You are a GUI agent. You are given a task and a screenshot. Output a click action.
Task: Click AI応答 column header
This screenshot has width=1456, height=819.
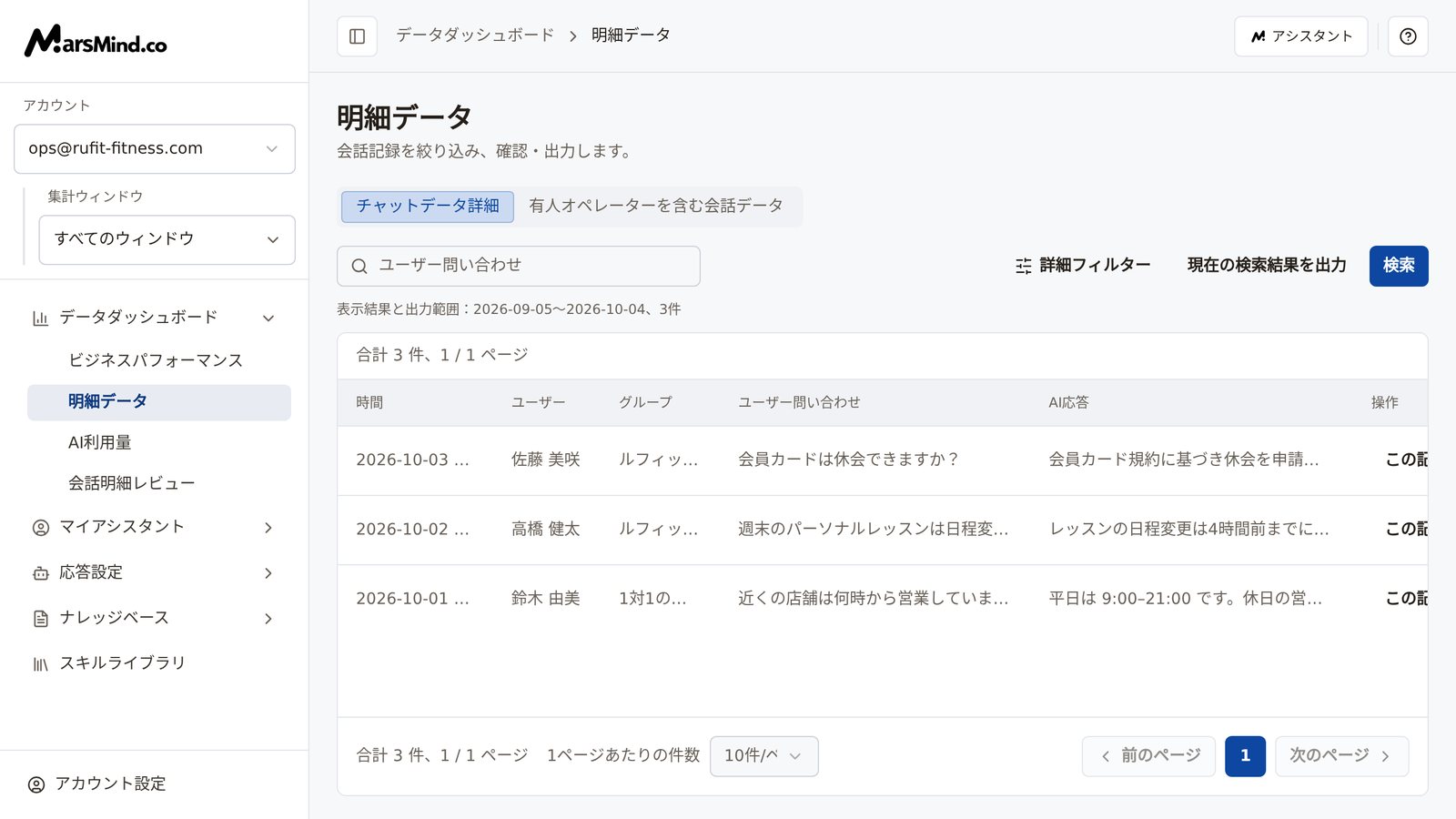(1068, 403)
